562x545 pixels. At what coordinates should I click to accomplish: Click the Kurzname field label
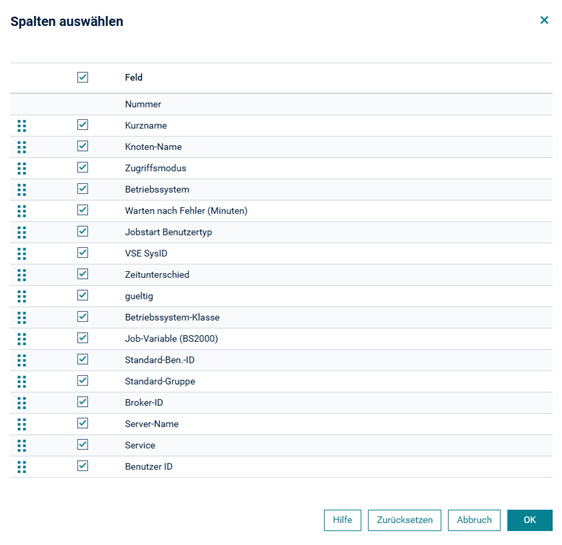point(146,126)
